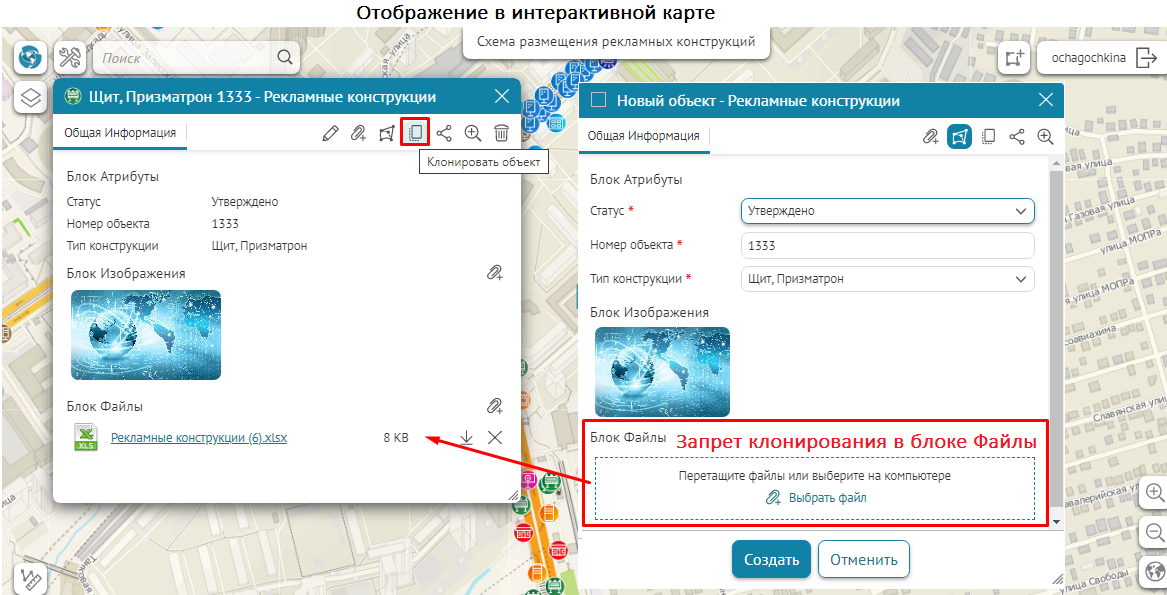Click the Номер объекта input field
This screenshot has height=595, width=1167.
click(887, 245)
